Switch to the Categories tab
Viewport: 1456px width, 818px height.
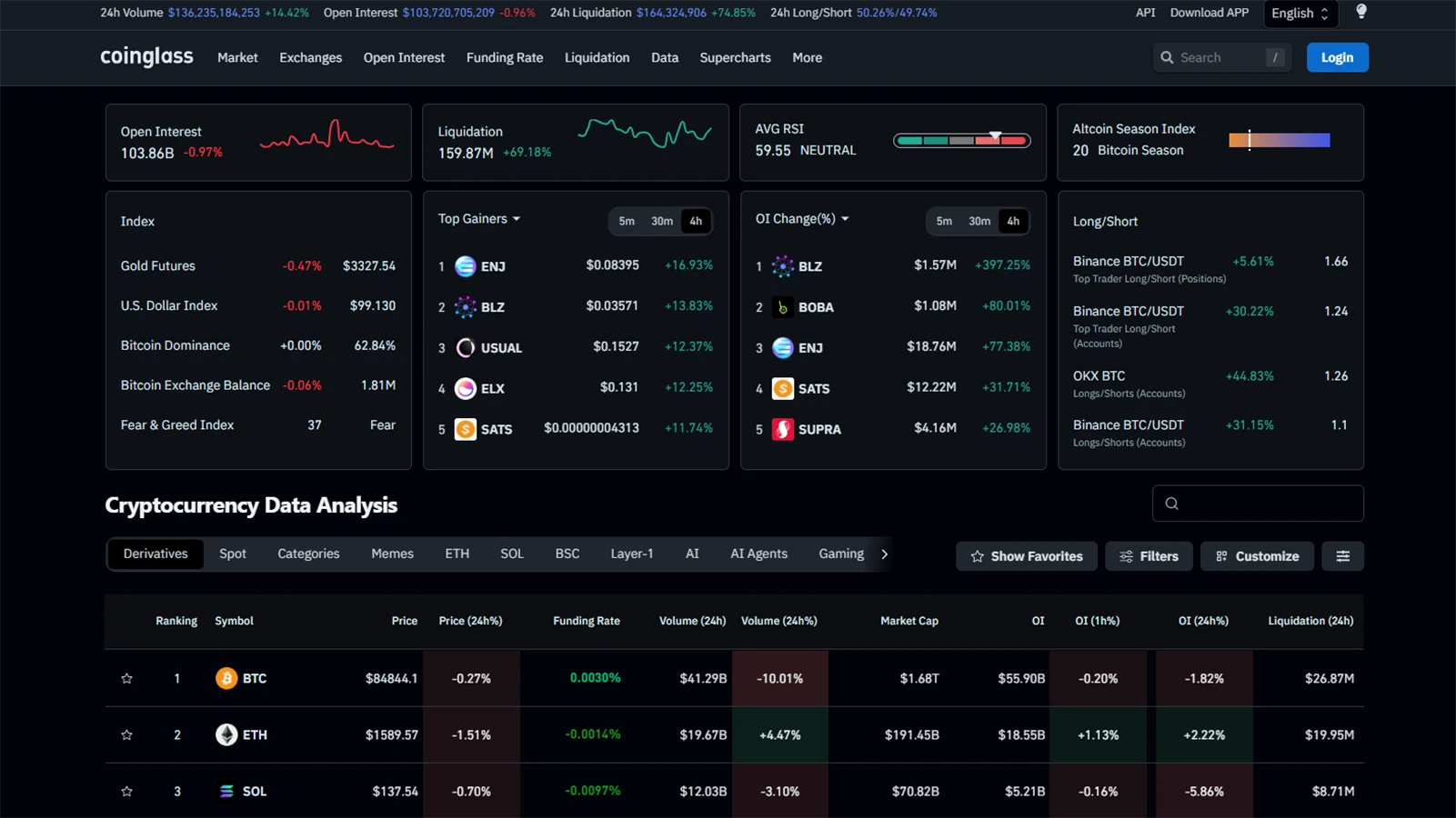(308, 554)
